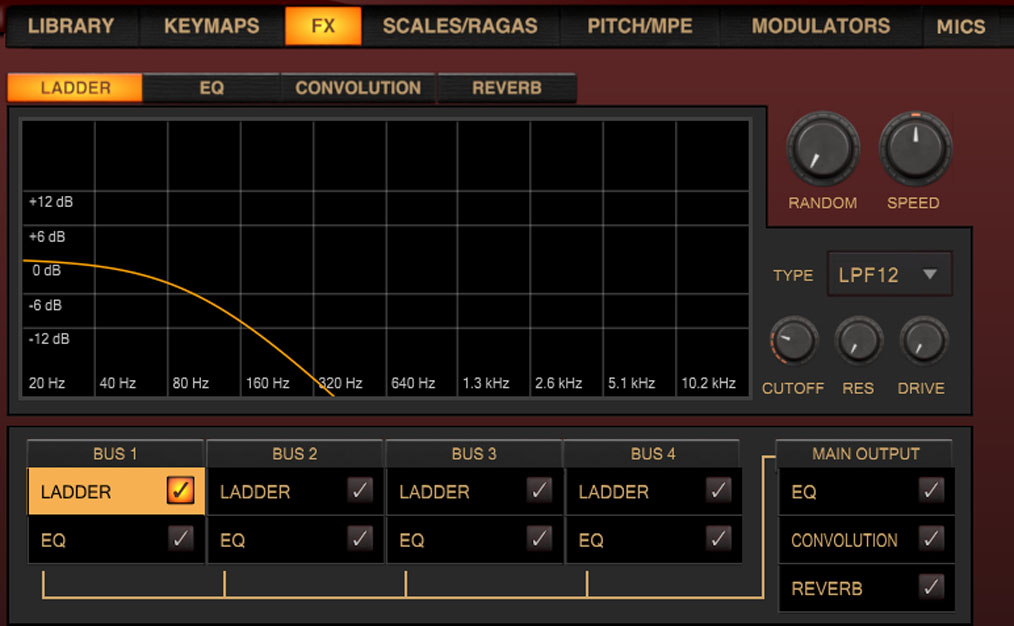Select the MAIN OUTPUT CONVOLUTION row label
The height and width of the screenshot is (626, 1014).
(x=844, y=540)
